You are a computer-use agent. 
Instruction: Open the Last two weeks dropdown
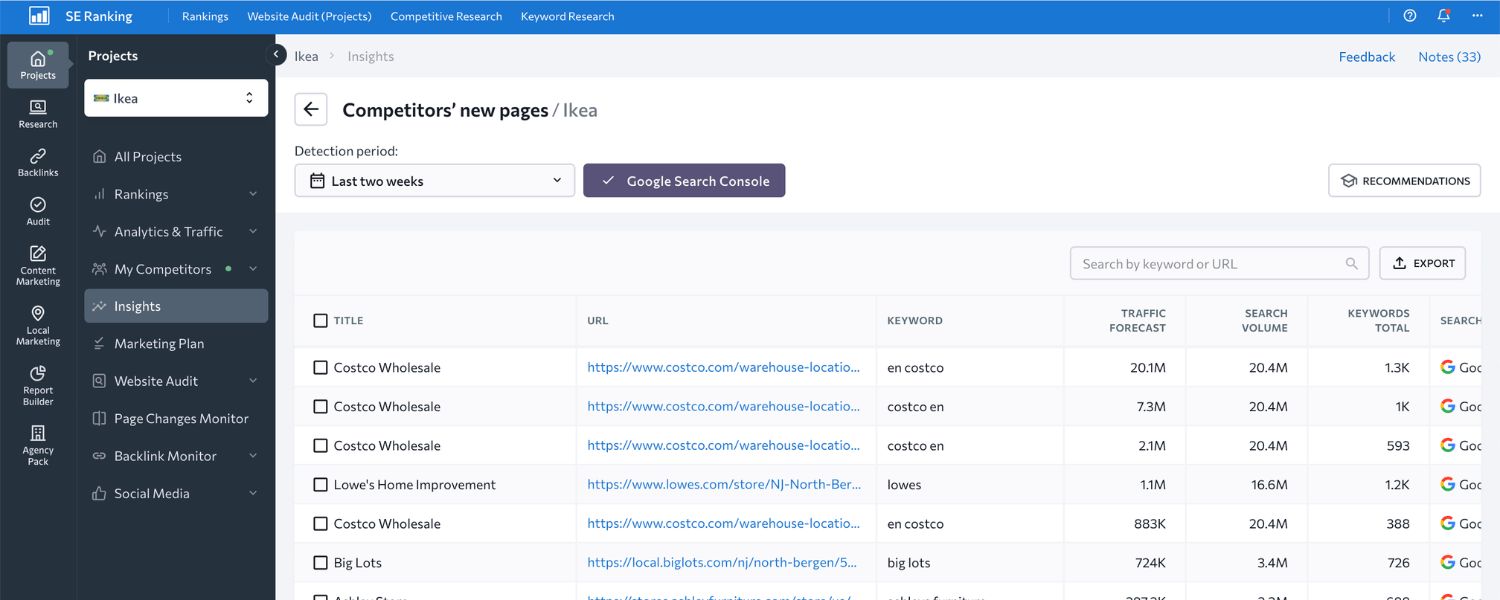pos(435,181)
